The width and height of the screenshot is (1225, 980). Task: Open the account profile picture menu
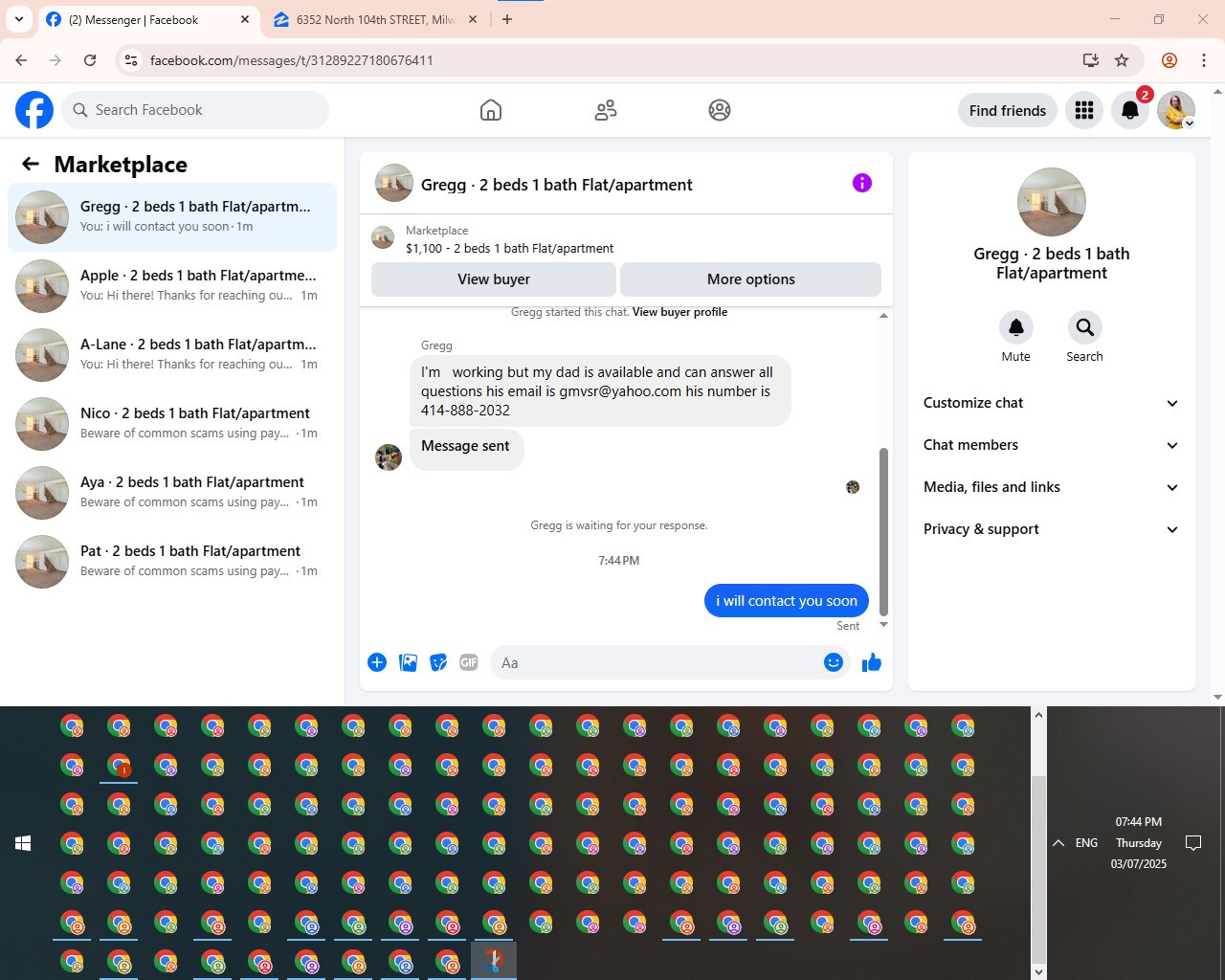1176,110
